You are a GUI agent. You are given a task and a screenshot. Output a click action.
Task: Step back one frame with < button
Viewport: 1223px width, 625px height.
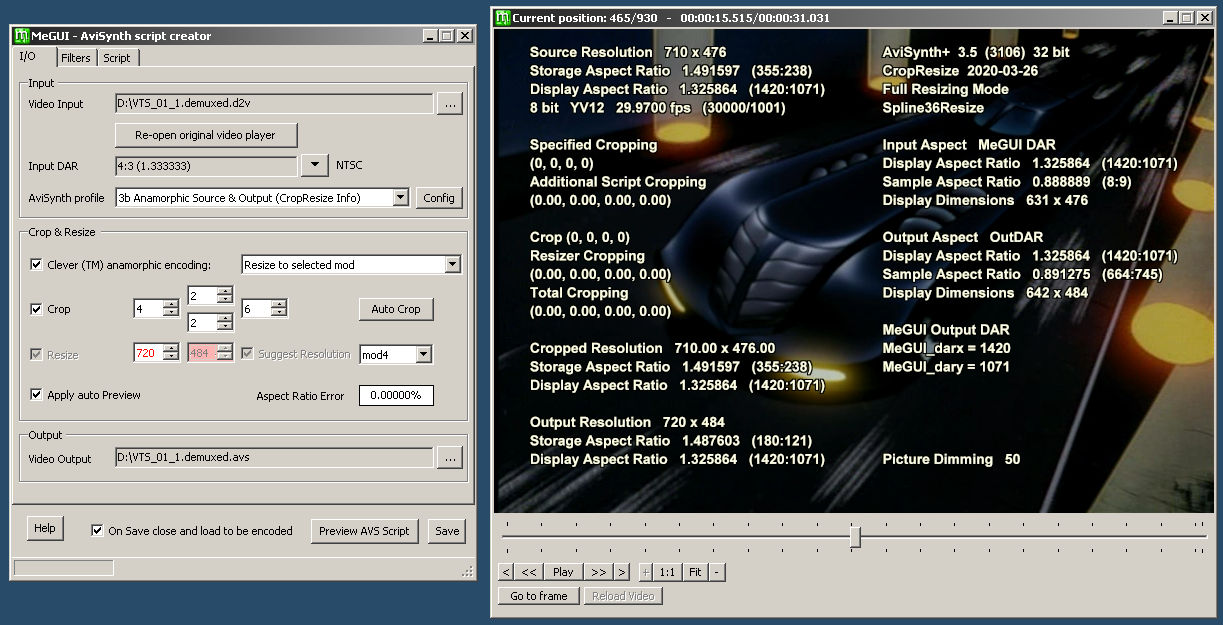point(506,572)
